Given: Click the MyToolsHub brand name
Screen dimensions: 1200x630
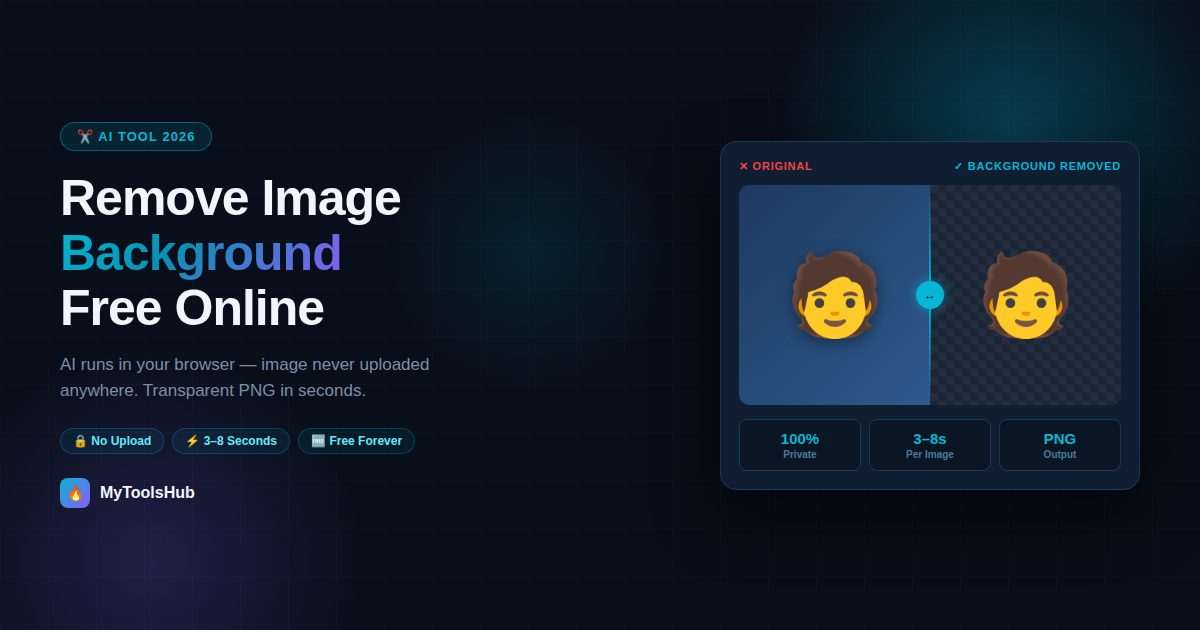Looking at the screenshot, I should tap(147, 493).
